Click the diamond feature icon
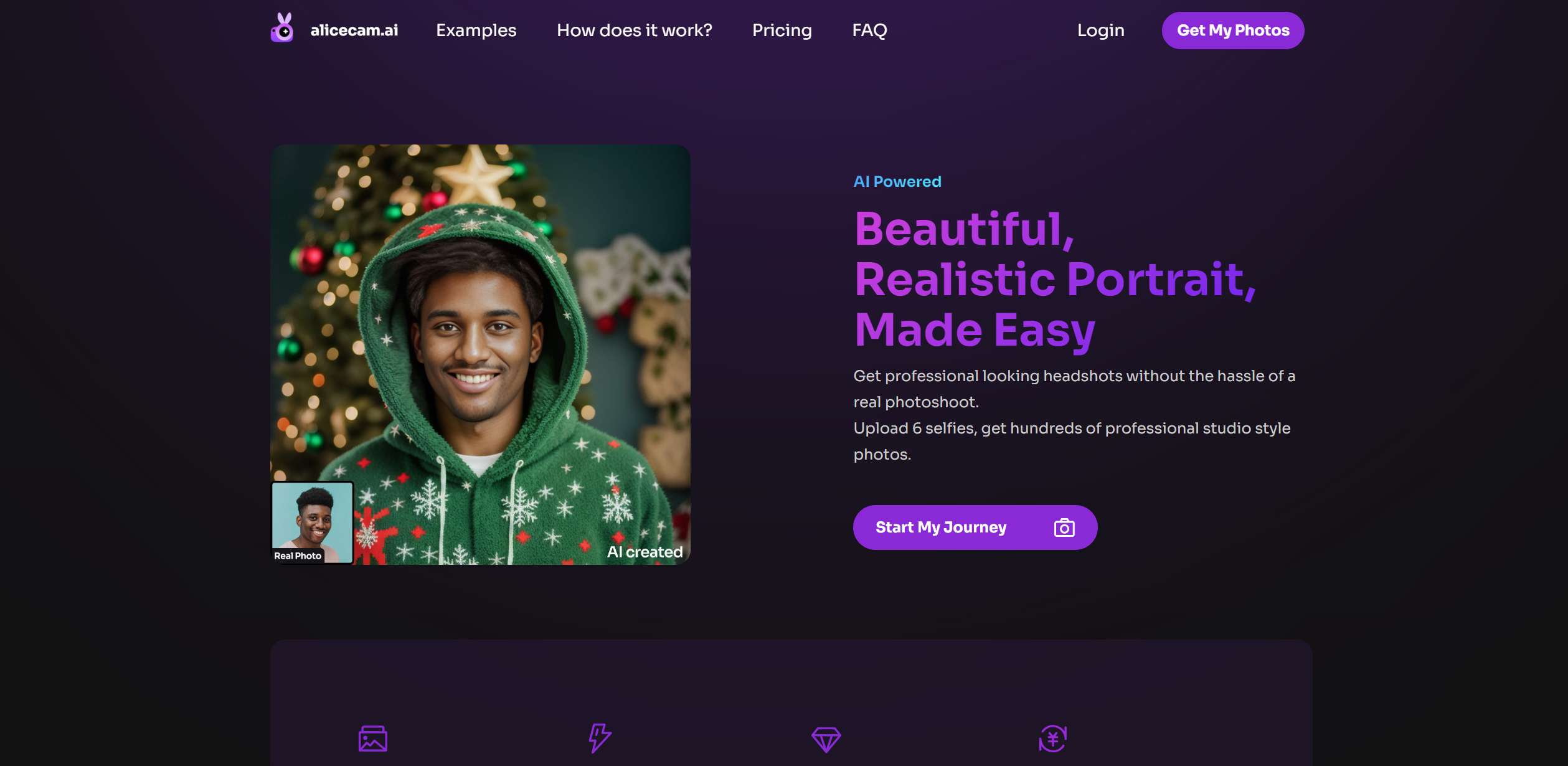Viewport: 1568px width, 766px height. tap(826, 739)
